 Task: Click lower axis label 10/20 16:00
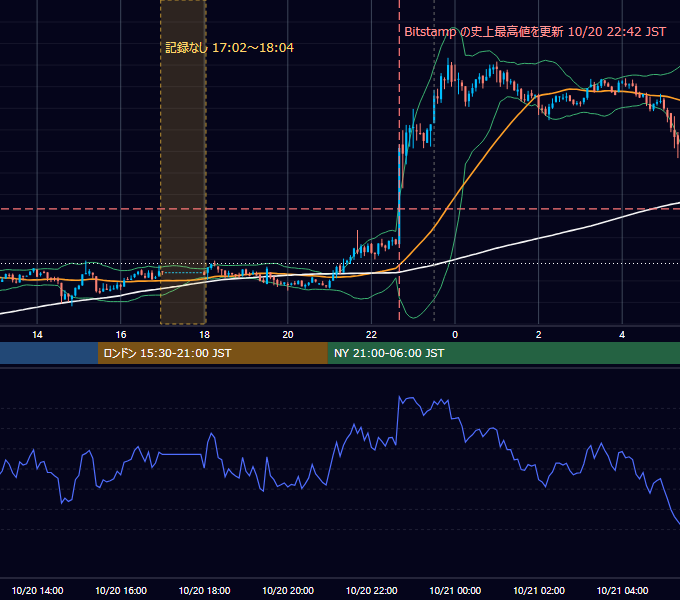point(121,590)
